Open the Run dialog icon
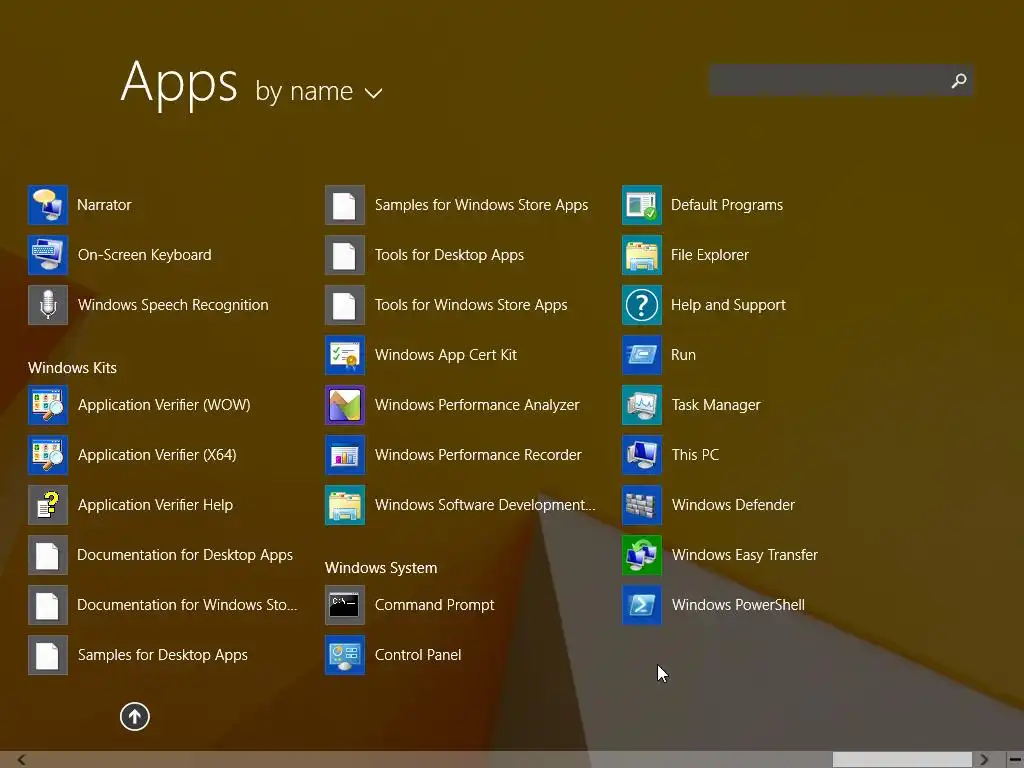 (x=642, y=355)
